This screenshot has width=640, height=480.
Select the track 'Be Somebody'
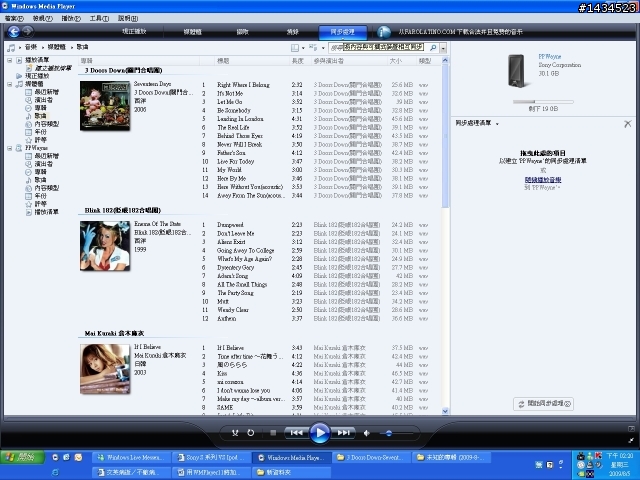(x=234, y=111)
